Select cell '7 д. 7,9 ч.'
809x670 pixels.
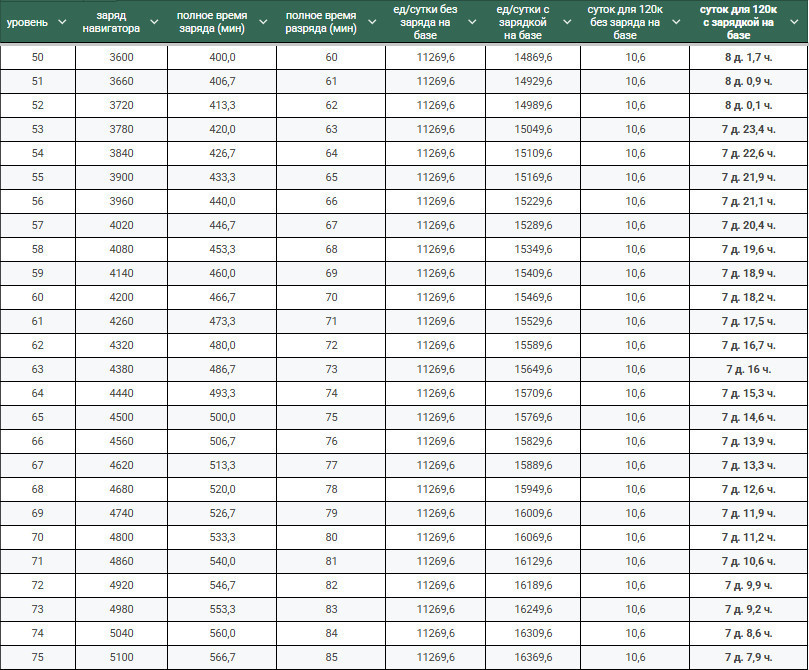[x=749, y=657]
